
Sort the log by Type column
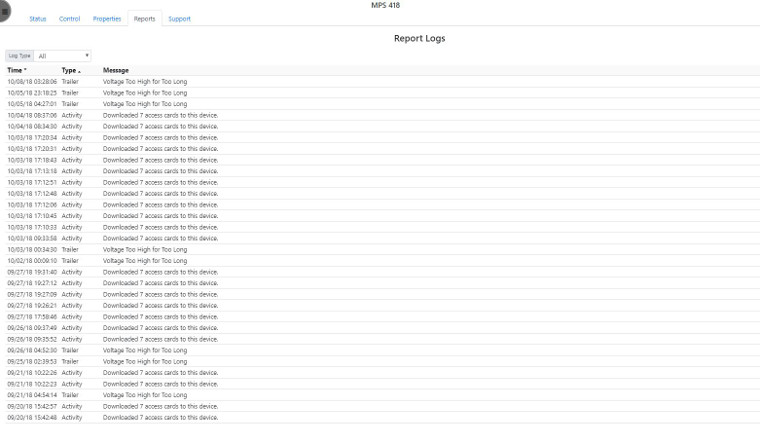68,70
